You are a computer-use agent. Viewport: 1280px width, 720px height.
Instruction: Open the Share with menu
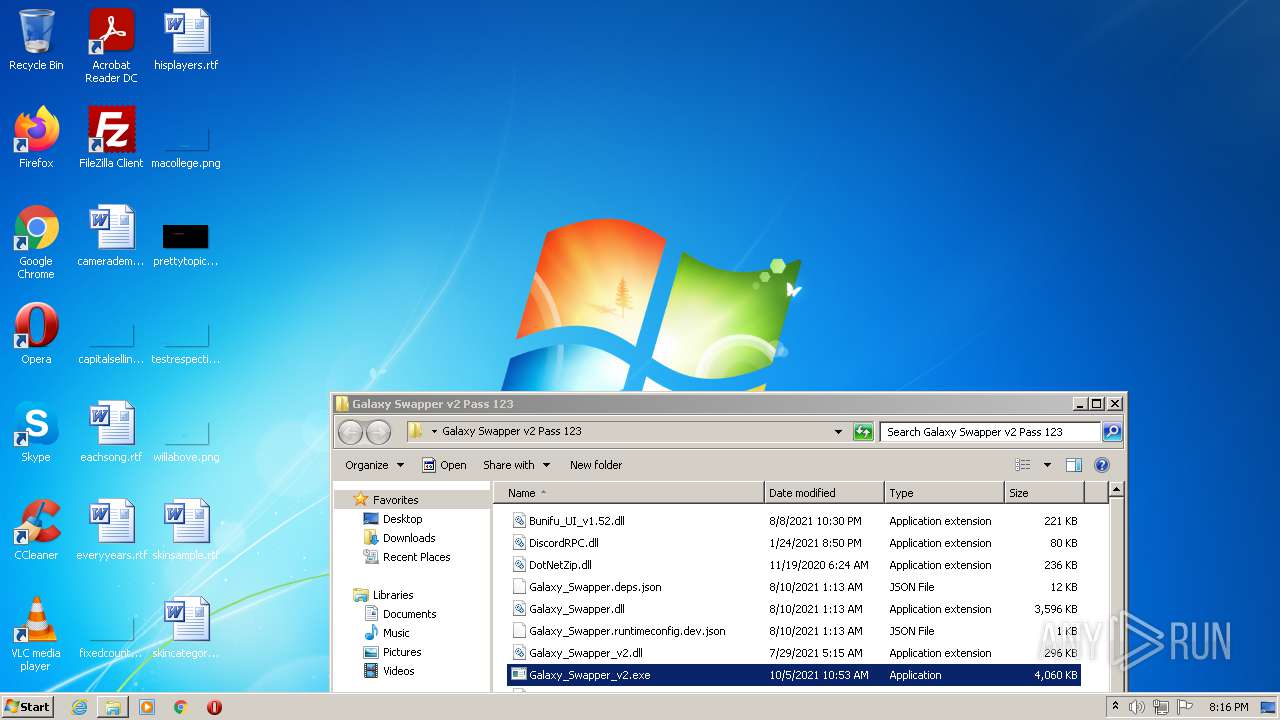(516, 465)
